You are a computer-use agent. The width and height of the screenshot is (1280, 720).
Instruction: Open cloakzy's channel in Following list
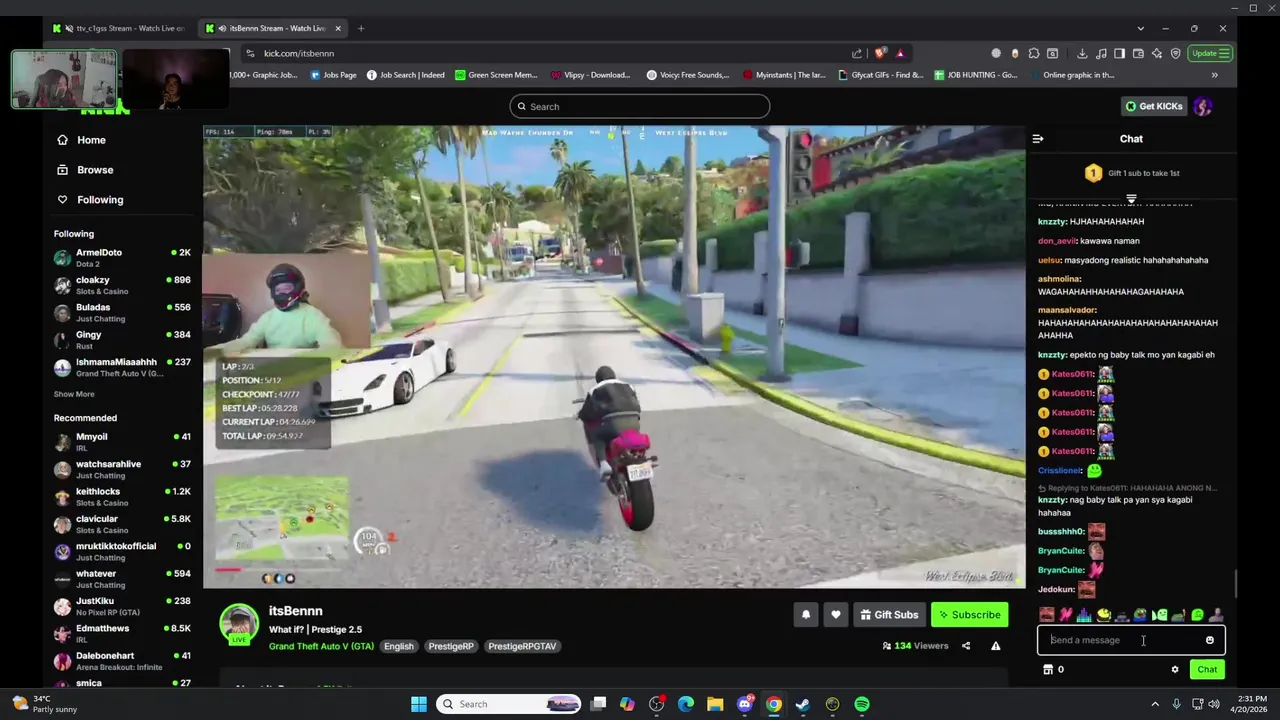pos(122,285)
